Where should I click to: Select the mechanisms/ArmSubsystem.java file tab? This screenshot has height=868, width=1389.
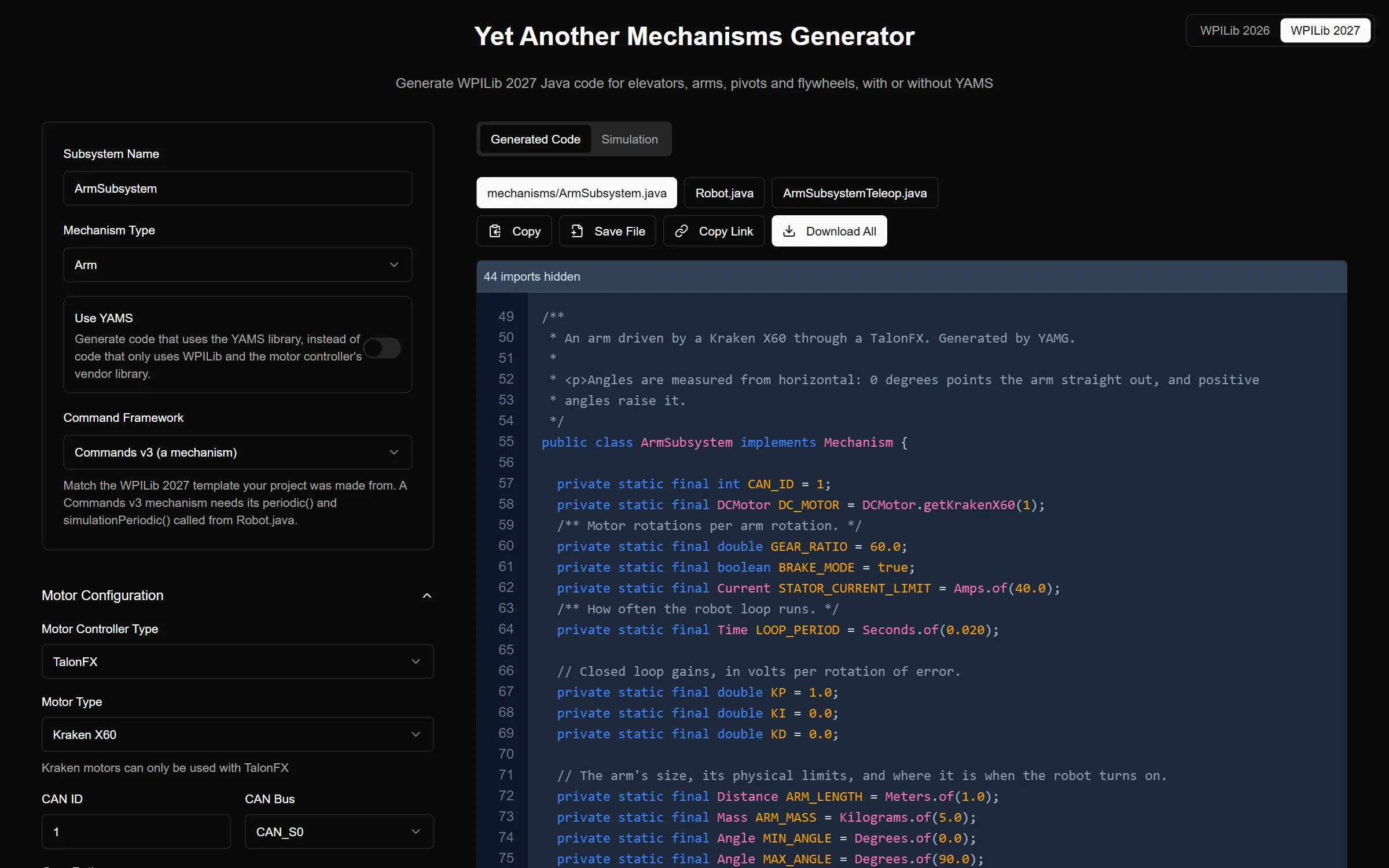(576, 193)
